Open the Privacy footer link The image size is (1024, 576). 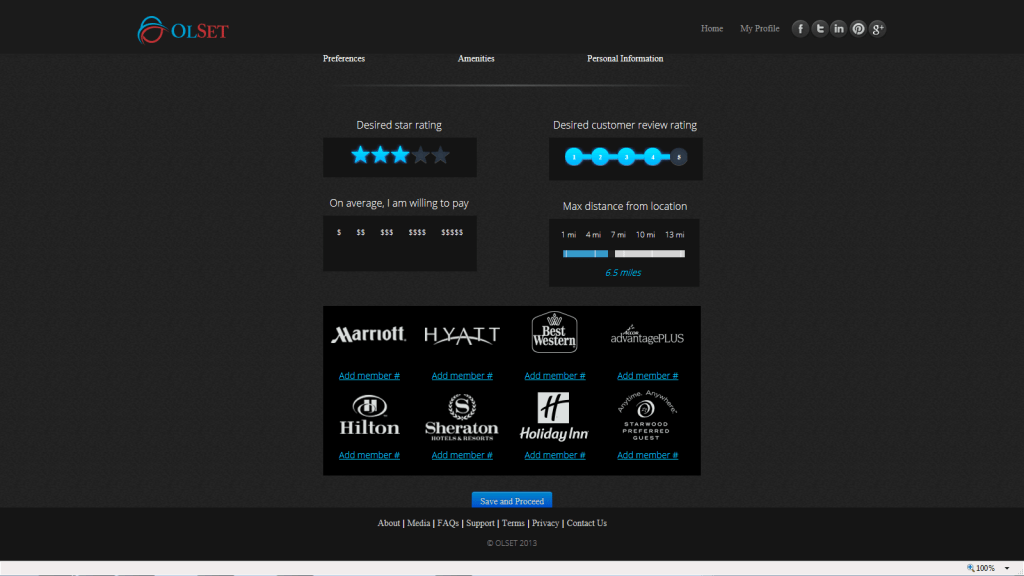[545, 523]
